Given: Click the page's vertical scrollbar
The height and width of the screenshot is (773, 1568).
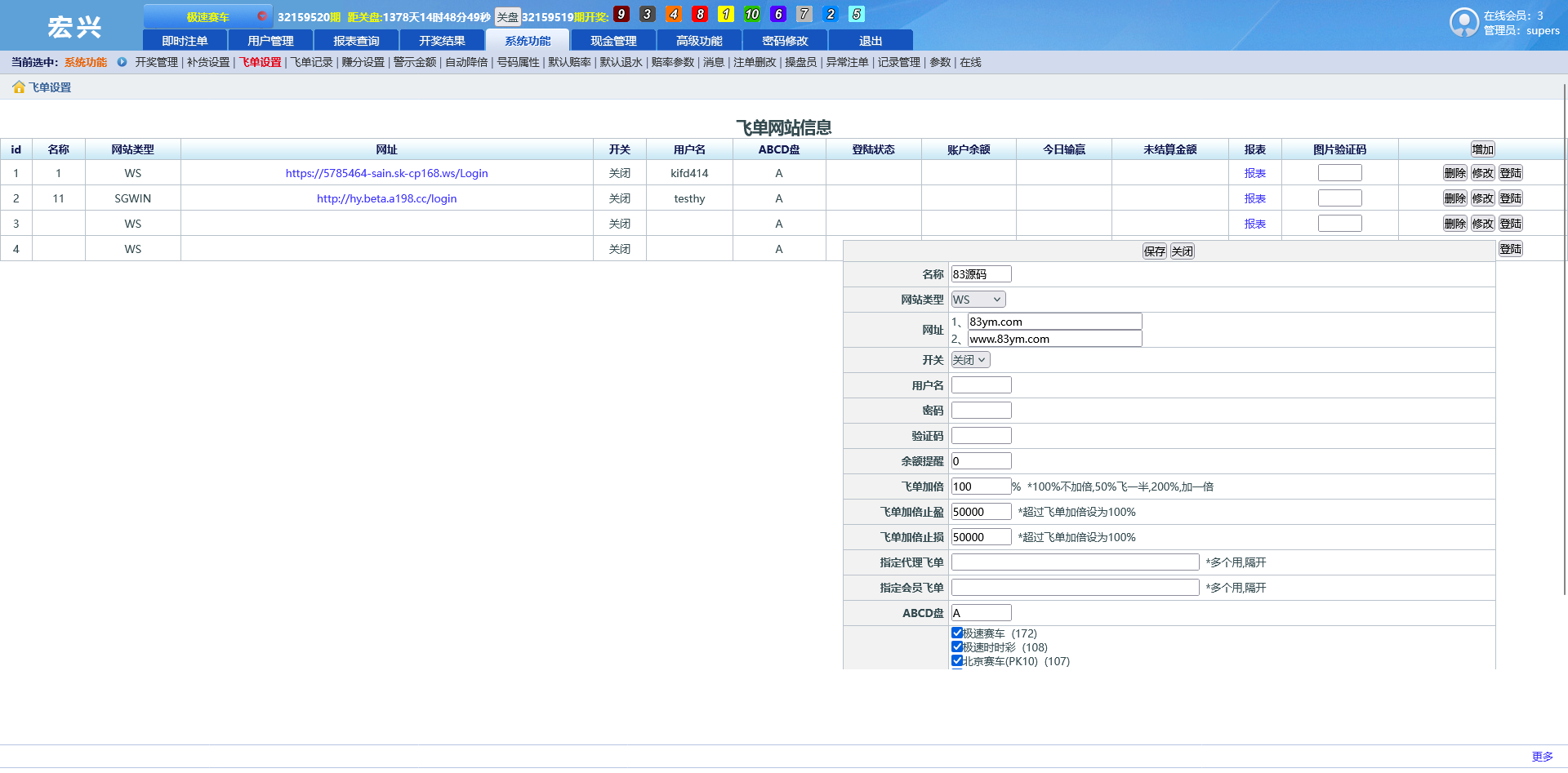Looking at the screenshot, I should click(1565, 339).
